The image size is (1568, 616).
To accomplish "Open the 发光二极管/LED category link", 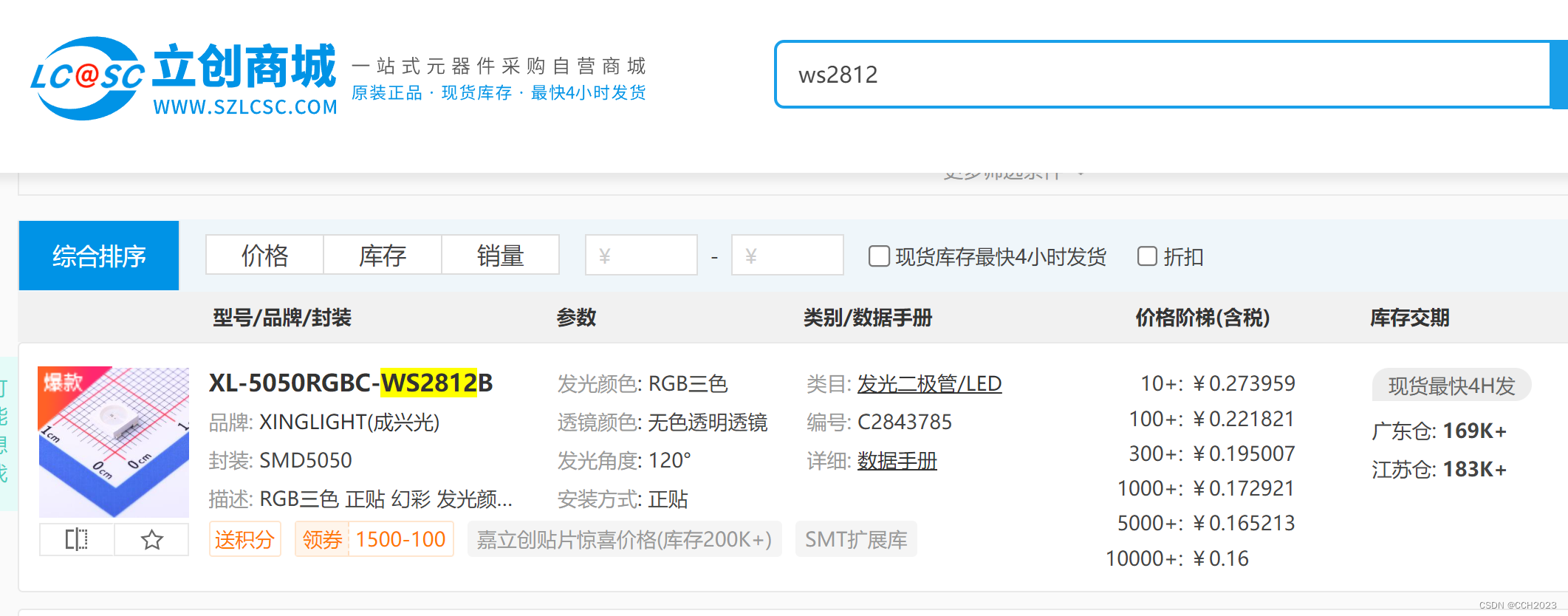I will pyautogui.click(x=929, y=383).
